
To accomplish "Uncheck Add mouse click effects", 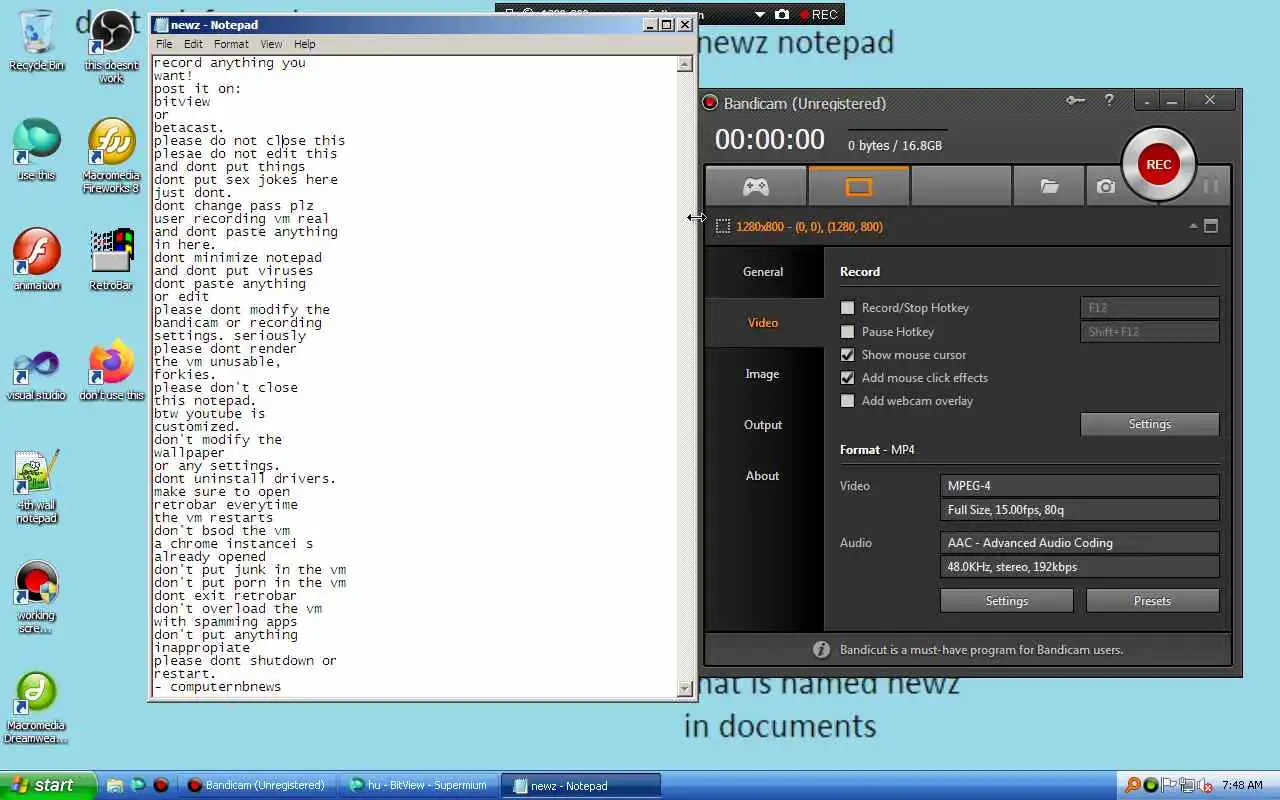I will (847, 378).
